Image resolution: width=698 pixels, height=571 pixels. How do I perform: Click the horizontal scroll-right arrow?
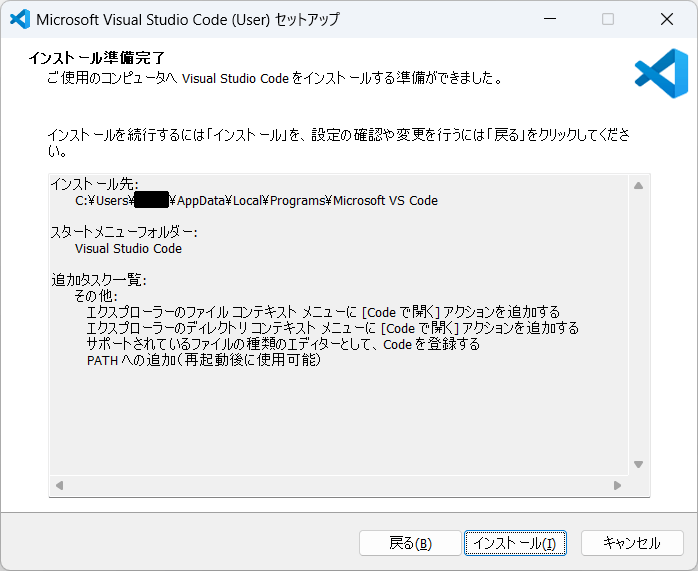point(618,485)
